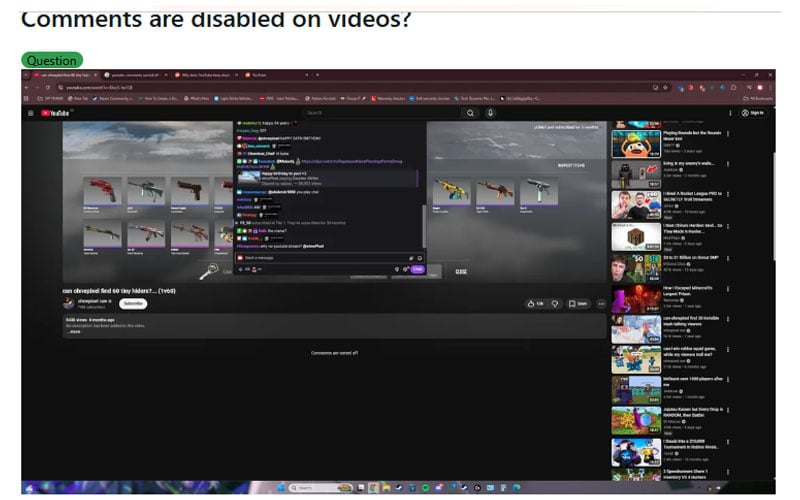Screen dimensions: 800x500
Task: Open options menu for the top recommended video
Action: pyautogui.click(x=728, y=134)
